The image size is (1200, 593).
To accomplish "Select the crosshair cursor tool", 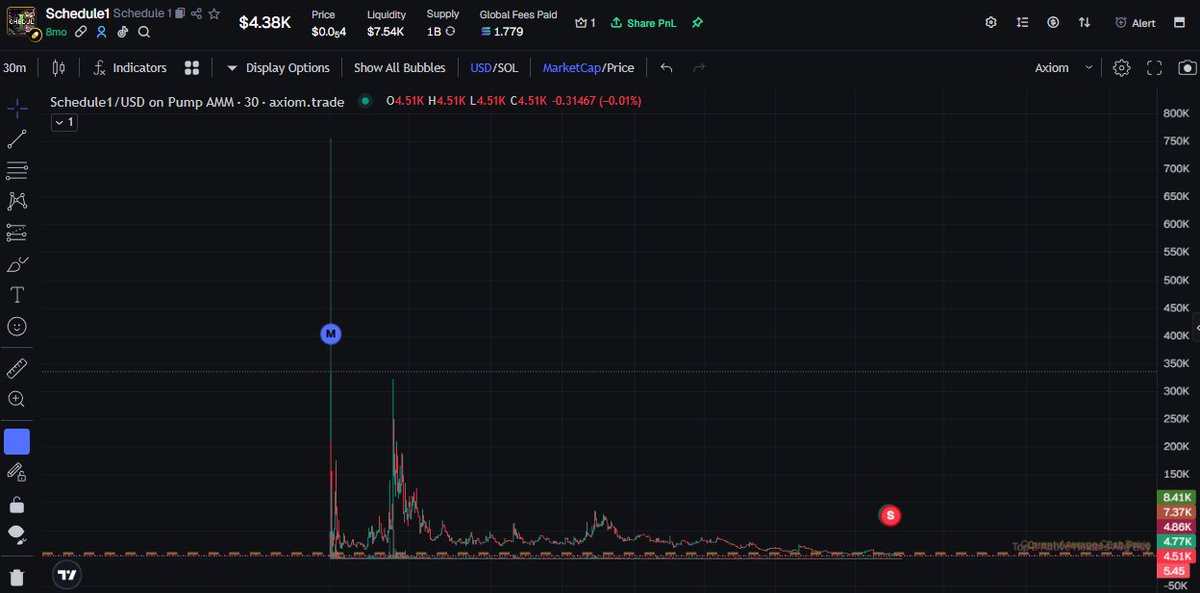I will pos(17,108).
